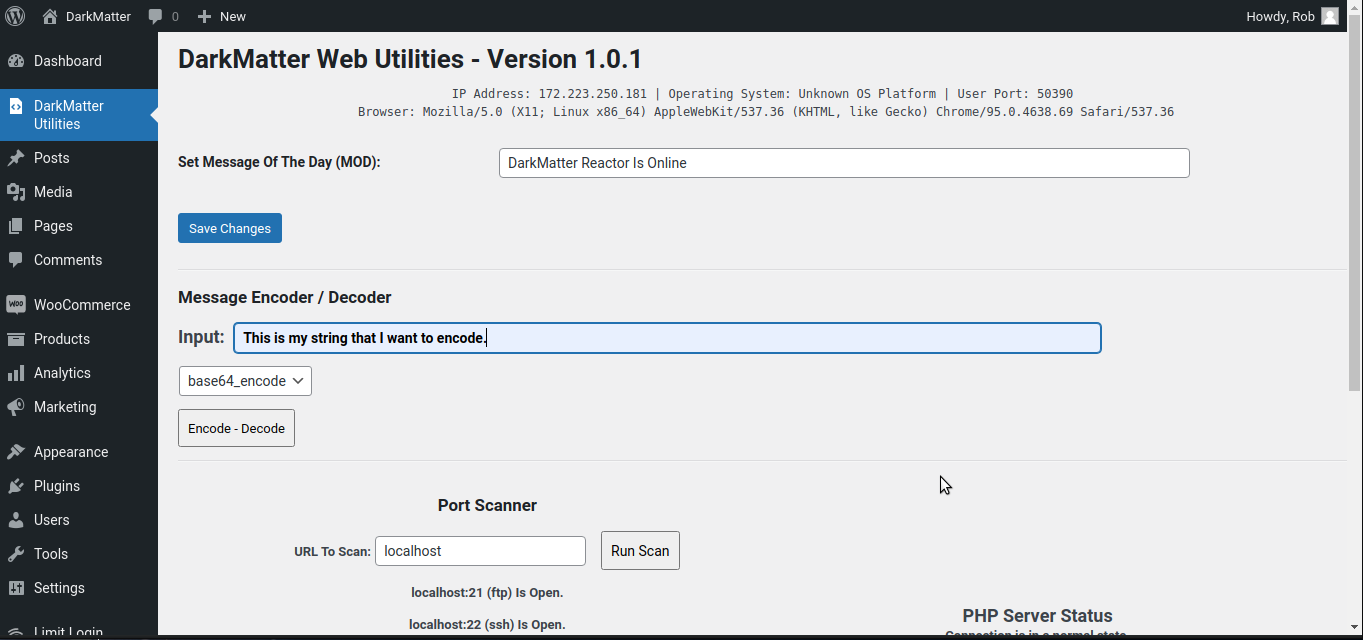1363x640 pixels.
Task: Click the 'localhost:22 (ssh) Is Open.' result
Action: (x=487, y=625)
